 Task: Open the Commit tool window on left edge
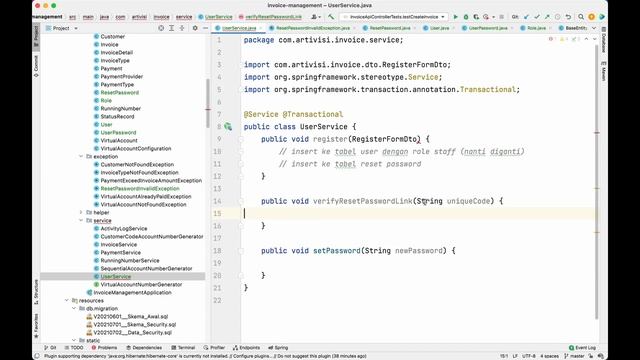click(x=36, y=67)
